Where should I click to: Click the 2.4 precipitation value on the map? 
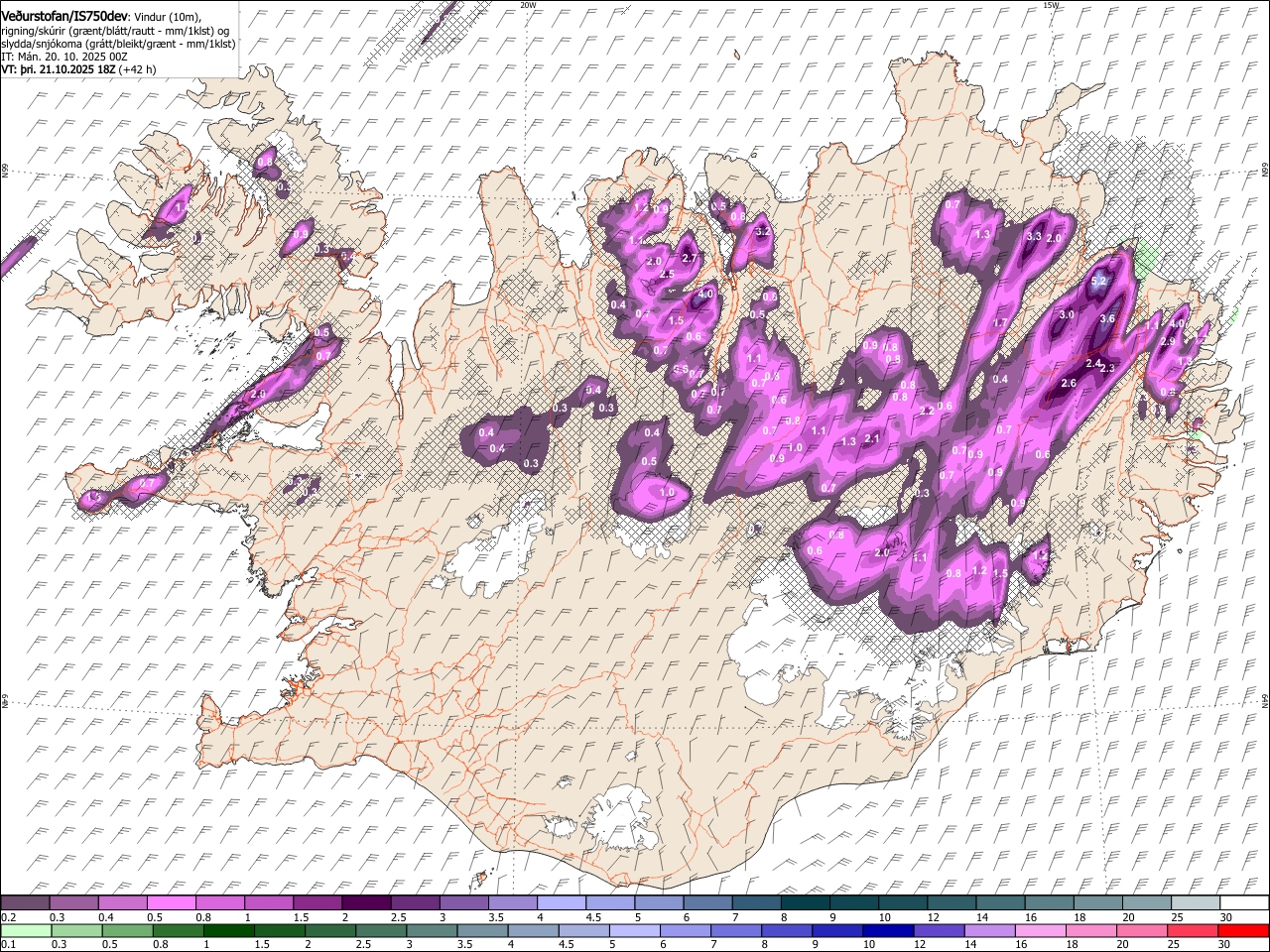pos(1093,364)
